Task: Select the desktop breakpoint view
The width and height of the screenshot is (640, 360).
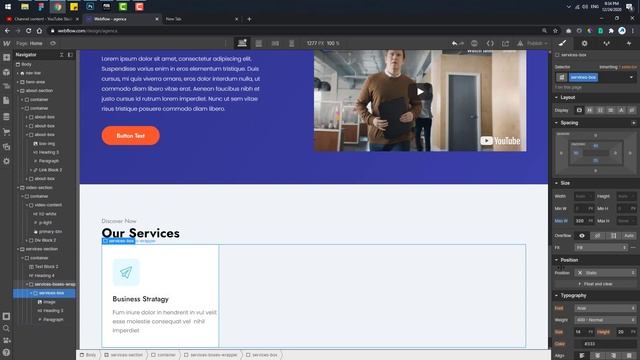Action: coord(242,43)
